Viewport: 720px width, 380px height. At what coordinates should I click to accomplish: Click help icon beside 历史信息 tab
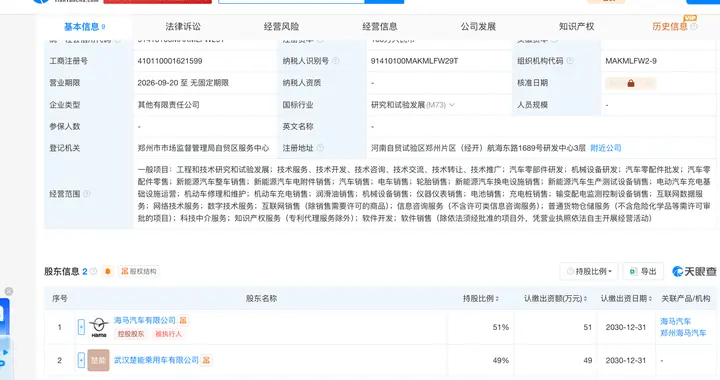(x=694, y=27)
